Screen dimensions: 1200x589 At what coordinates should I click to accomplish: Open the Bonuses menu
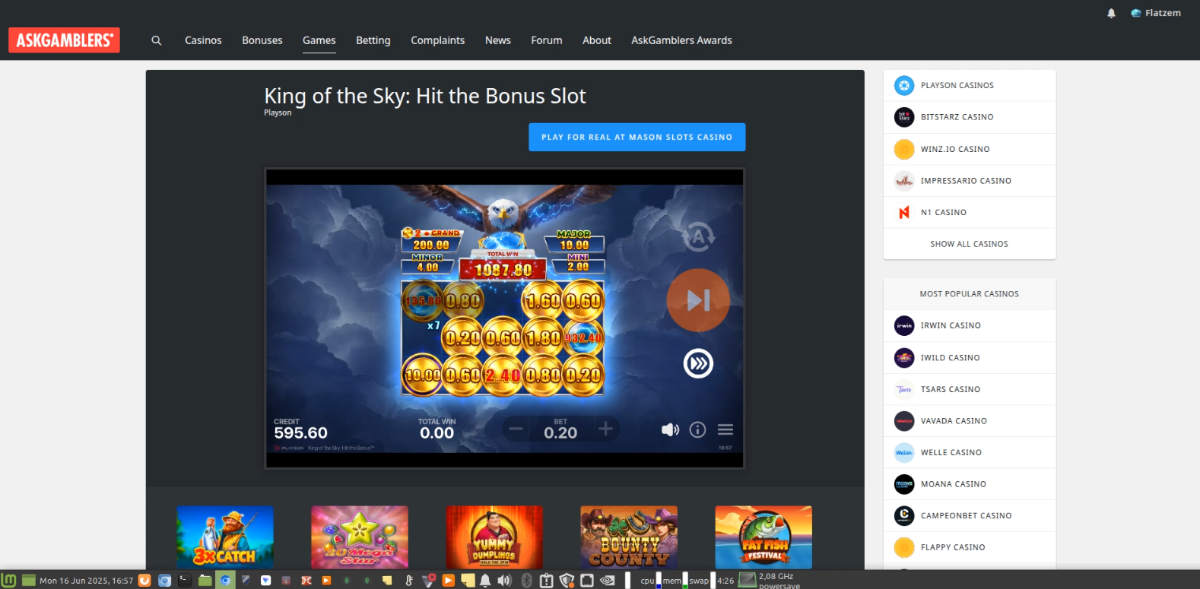click(262, 40)
